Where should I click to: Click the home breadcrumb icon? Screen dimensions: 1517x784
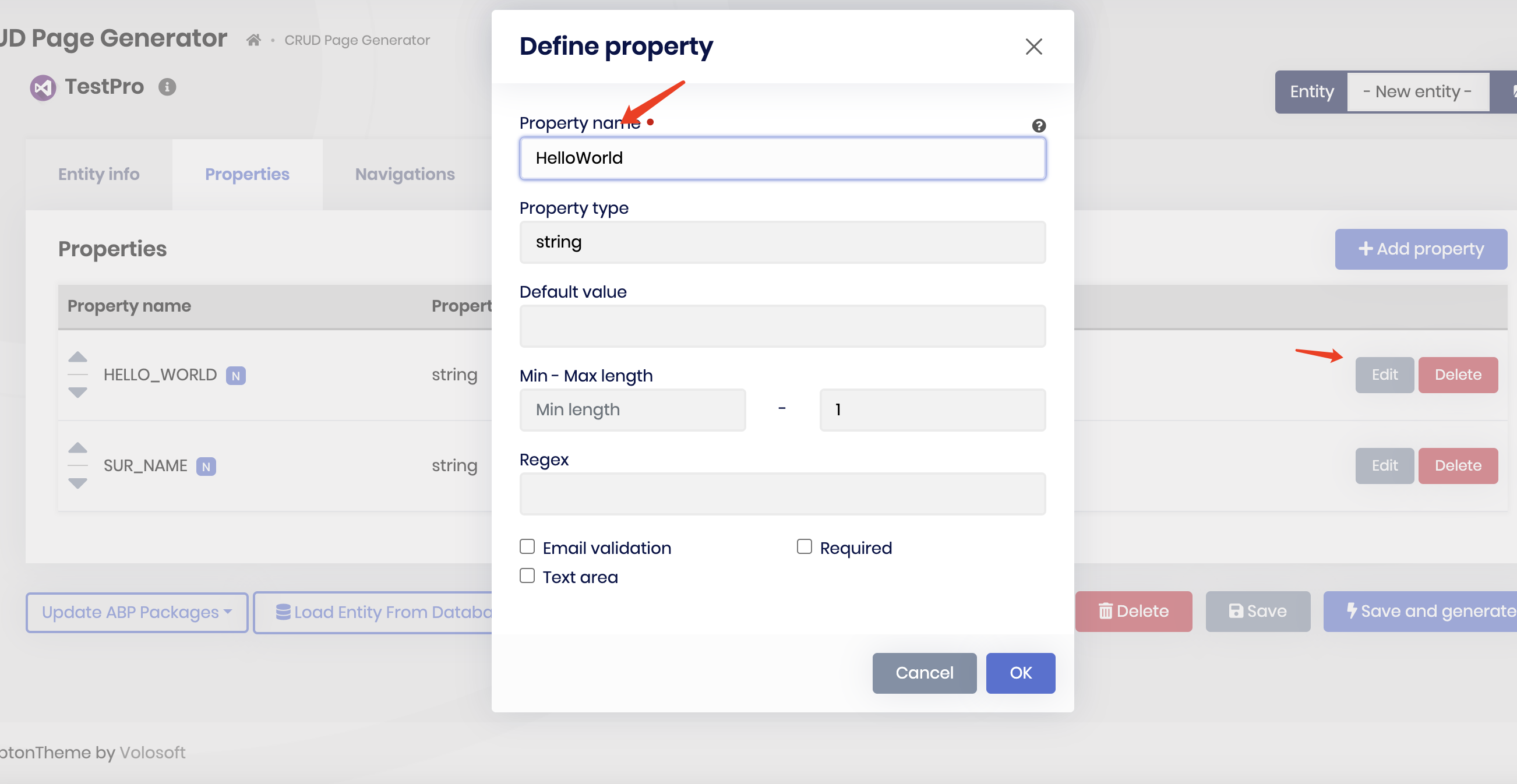(x=253, y=40)
